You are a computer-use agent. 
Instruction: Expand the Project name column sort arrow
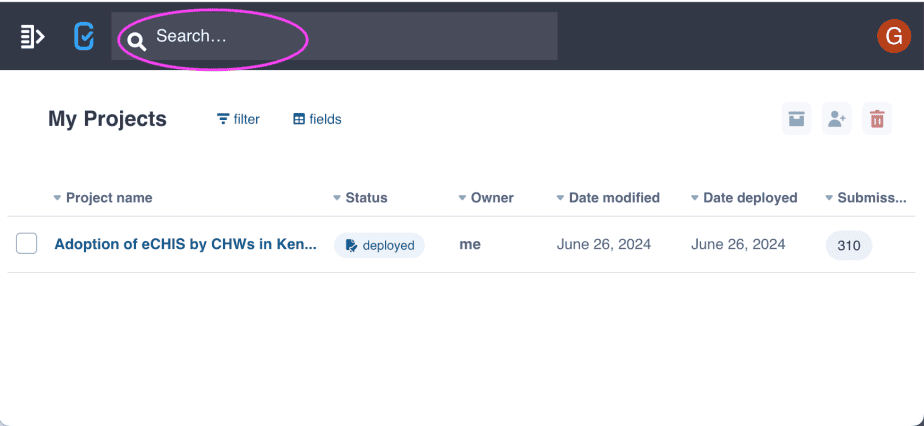pyautogui.click(x=57, y=198)
